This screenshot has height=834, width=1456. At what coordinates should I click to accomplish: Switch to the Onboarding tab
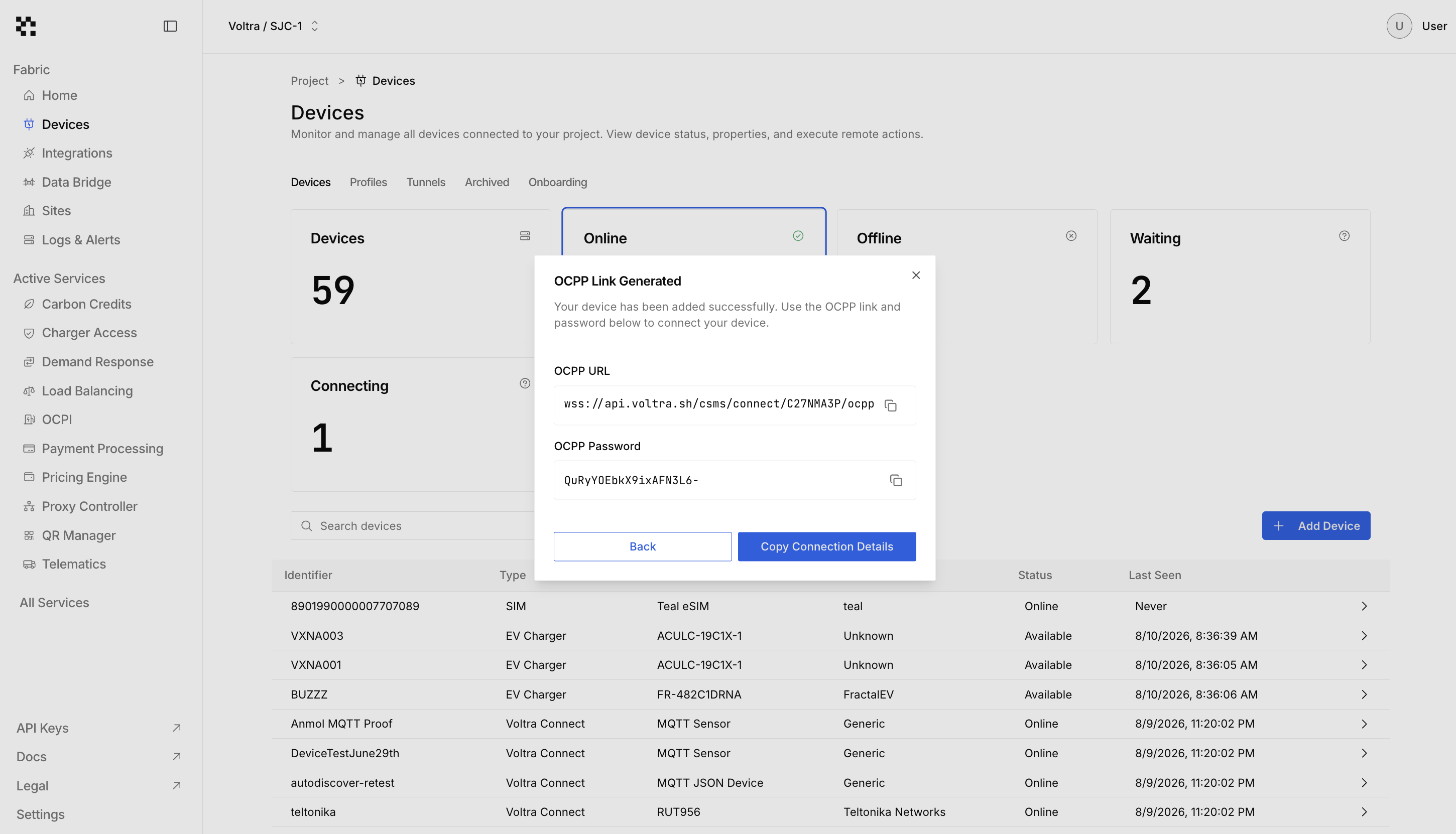coord(557,182)
